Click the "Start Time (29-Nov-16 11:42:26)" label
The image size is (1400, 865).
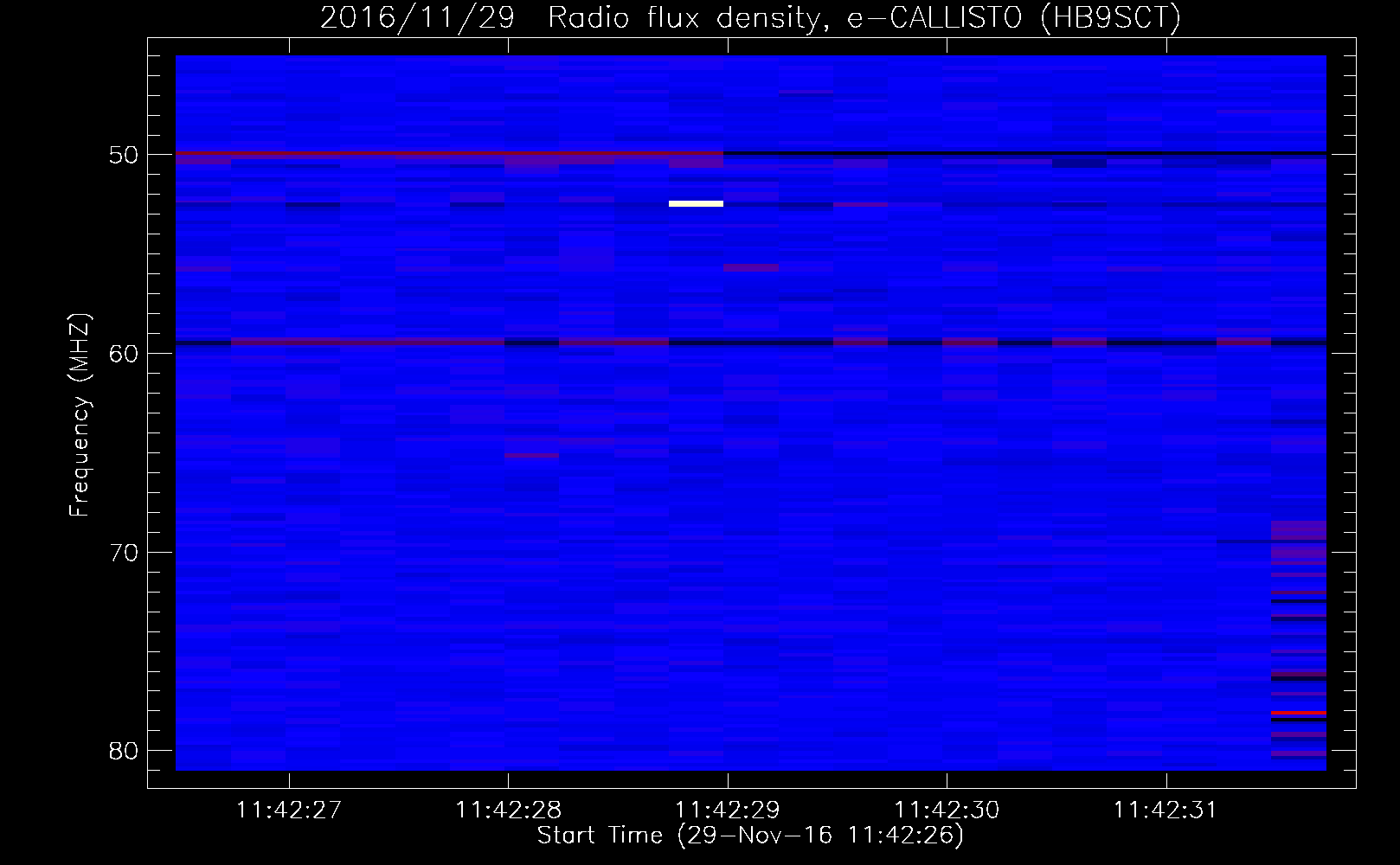750,836
